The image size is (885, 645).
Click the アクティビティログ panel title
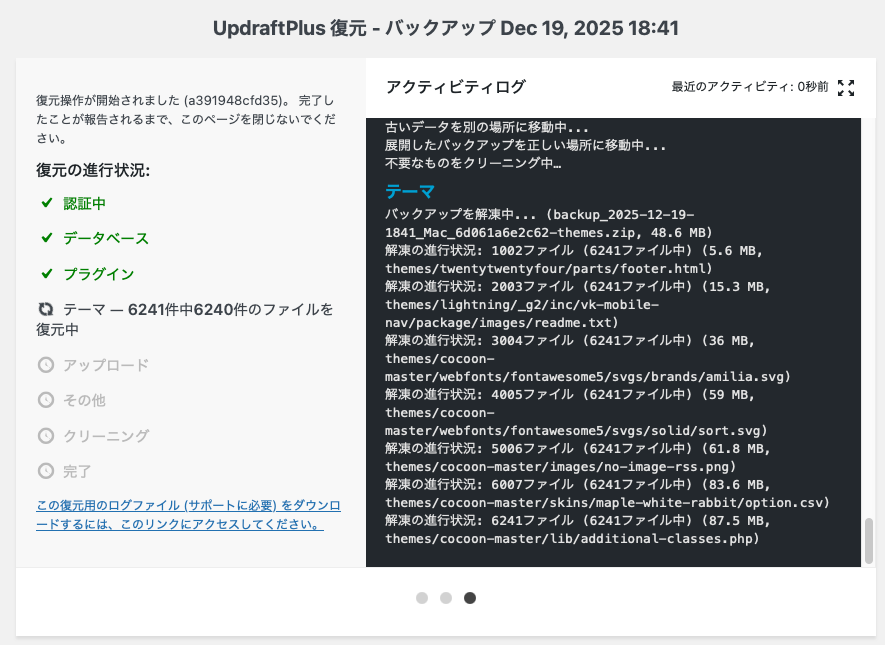[455, 88]
